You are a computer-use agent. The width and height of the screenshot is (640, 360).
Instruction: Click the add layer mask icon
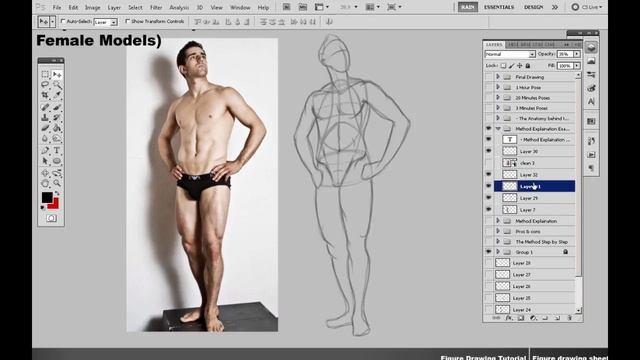(x=521, y=318)
